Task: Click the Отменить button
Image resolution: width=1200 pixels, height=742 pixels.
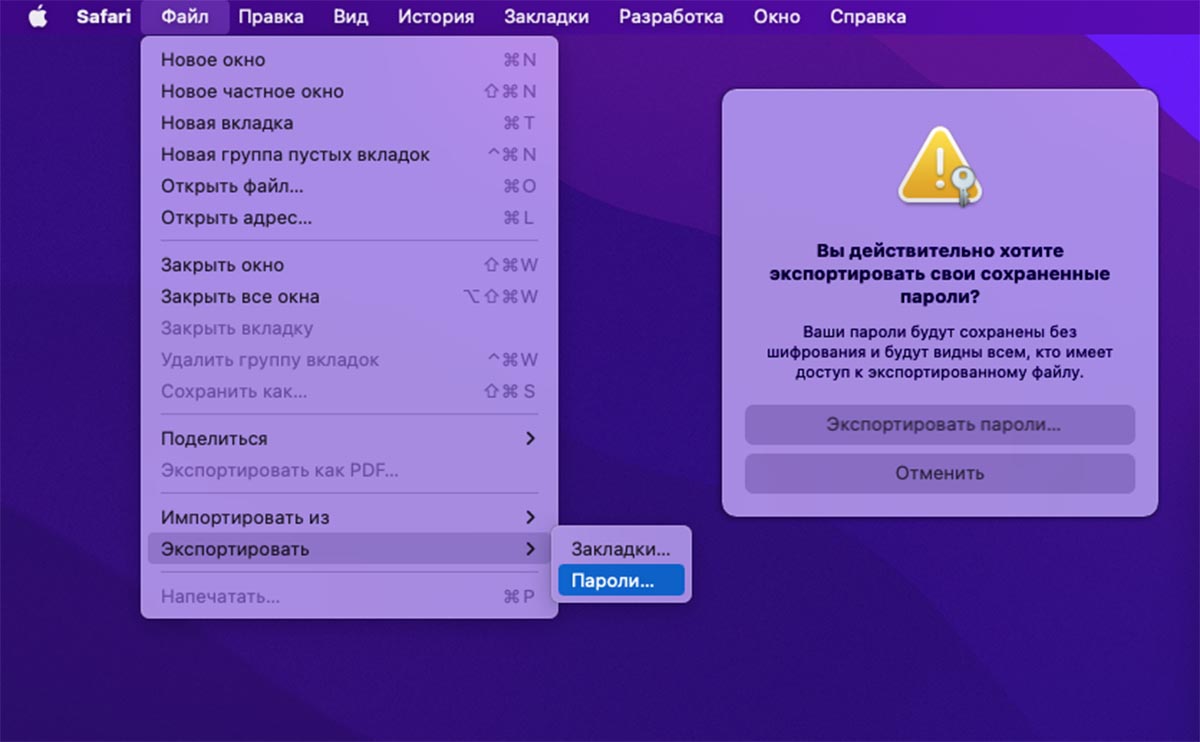Action: click(940, 473)
